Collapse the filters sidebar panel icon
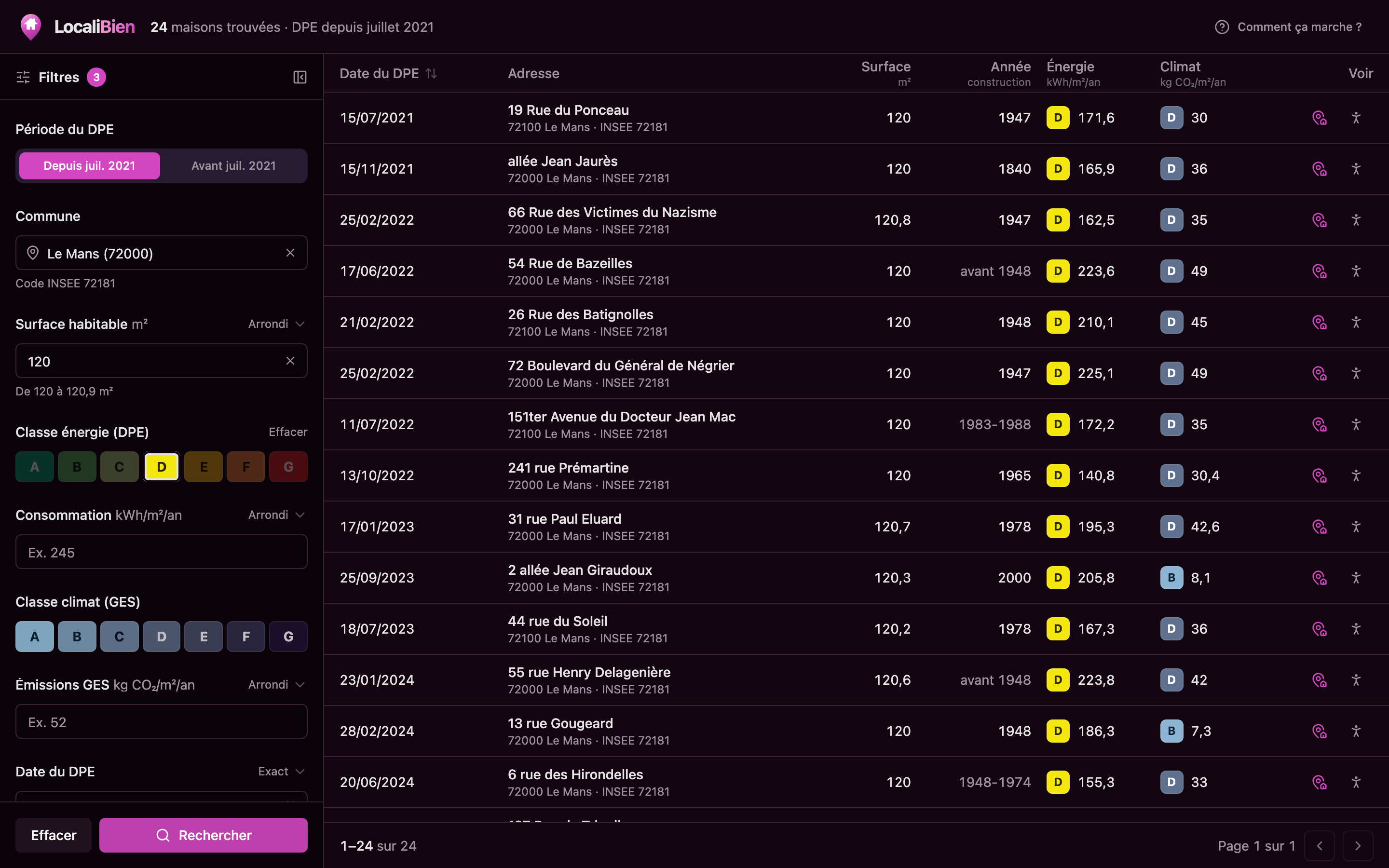Viewport: 1389px width, 868px height. [x=300, y=77]
